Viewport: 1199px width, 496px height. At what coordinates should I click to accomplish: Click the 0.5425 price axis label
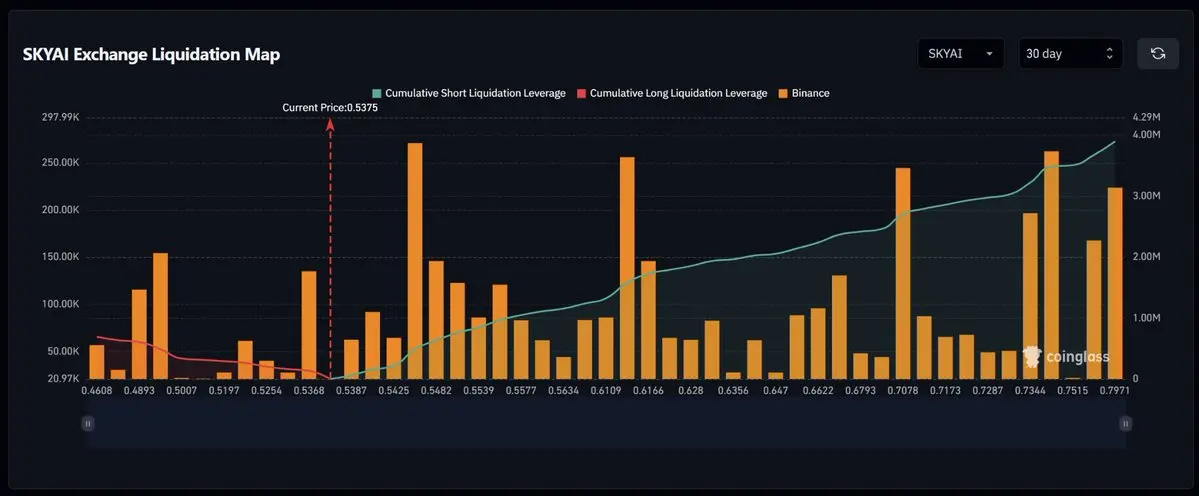[394, 391]
